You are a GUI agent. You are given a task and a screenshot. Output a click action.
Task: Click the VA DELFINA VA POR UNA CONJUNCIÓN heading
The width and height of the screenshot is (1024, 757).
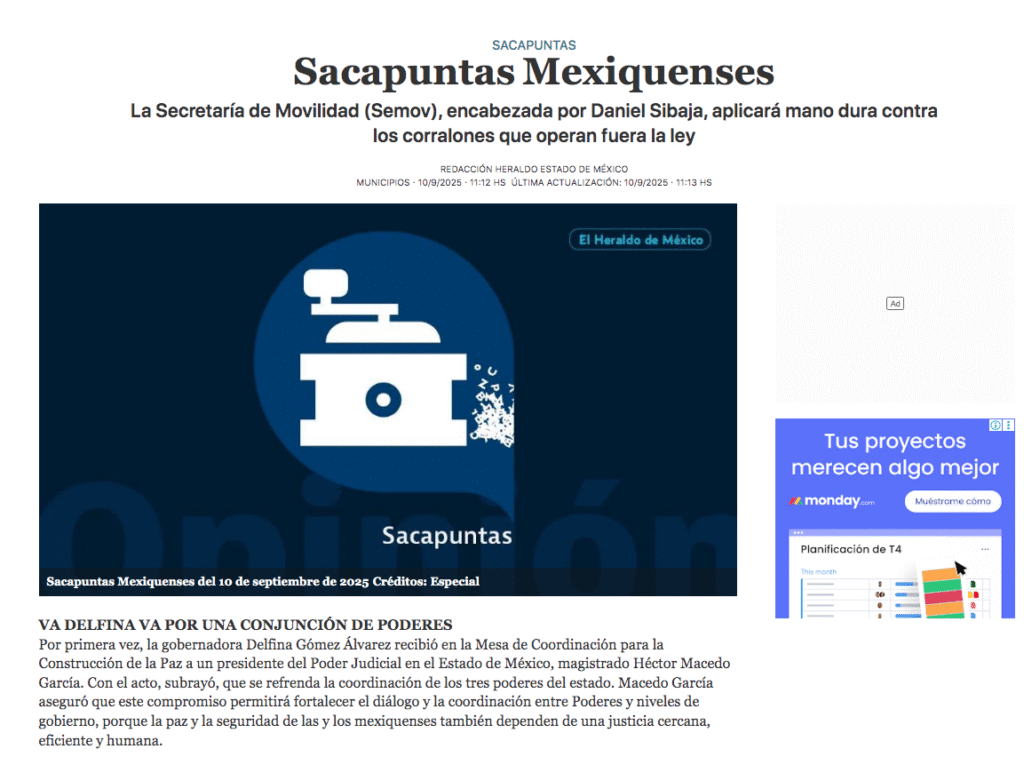click(x=246, y=625)
